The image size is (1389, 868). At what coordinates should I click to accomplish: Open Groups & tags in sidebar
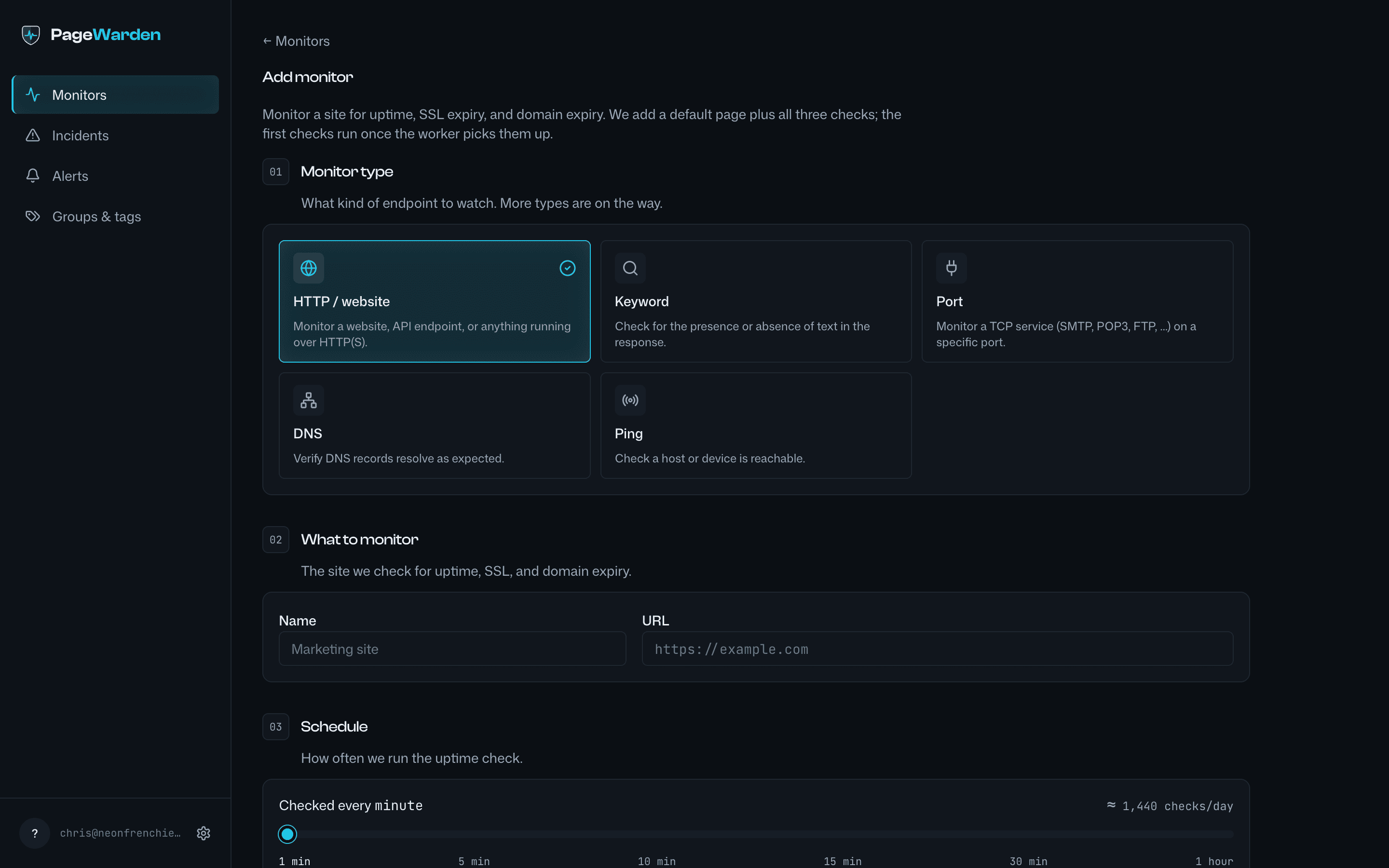[115, 217]
